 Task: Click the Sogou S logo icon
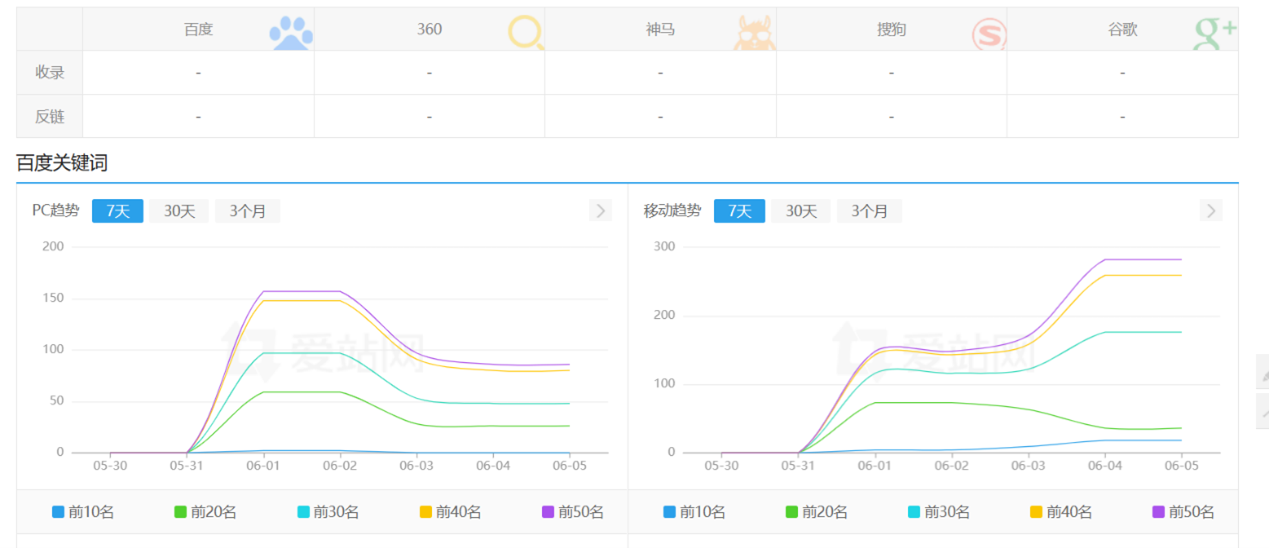point(988,35)
